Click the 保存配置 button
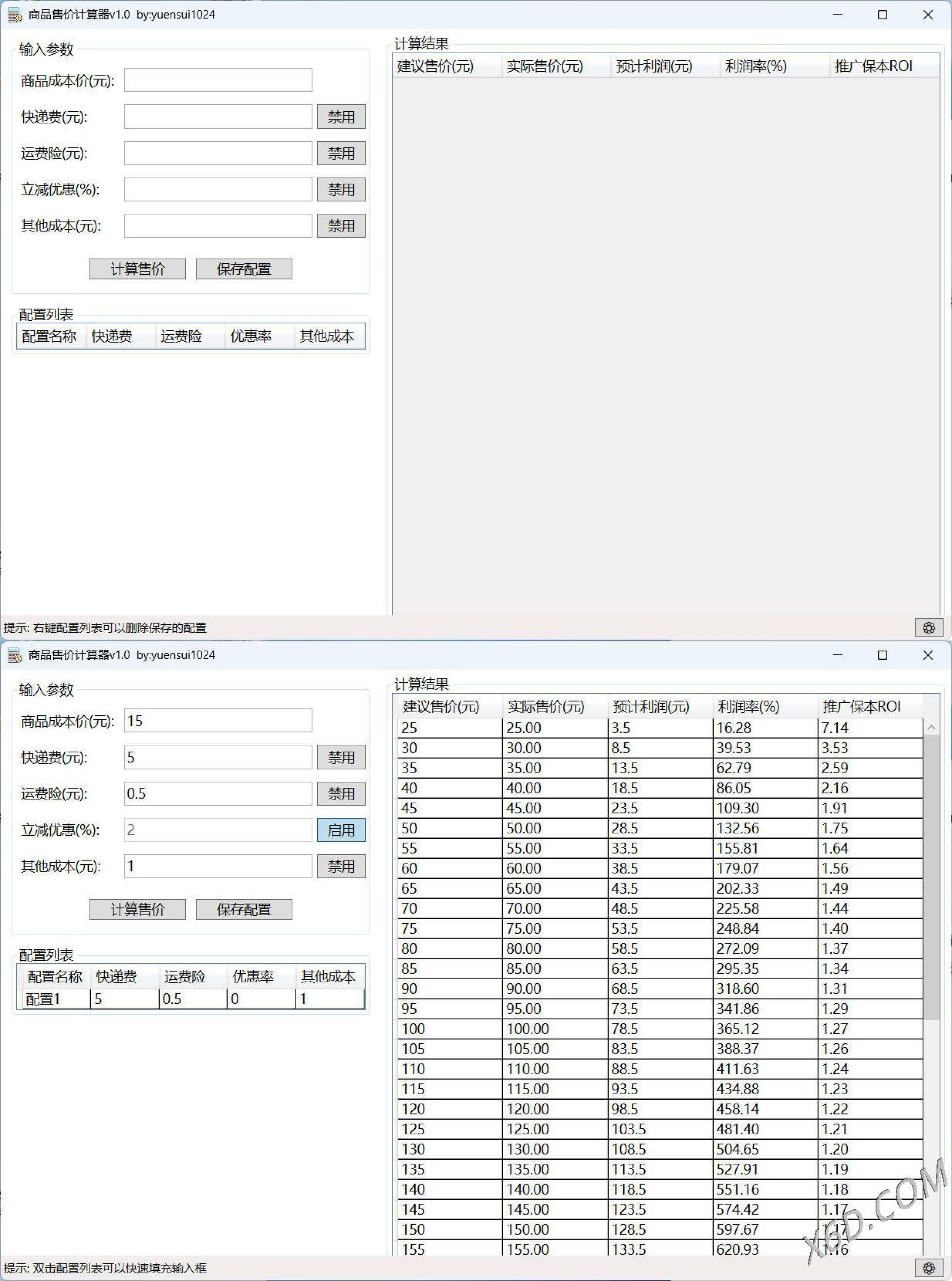The height and width of the screenshot is (1281, 952). (x=243, y=909)
